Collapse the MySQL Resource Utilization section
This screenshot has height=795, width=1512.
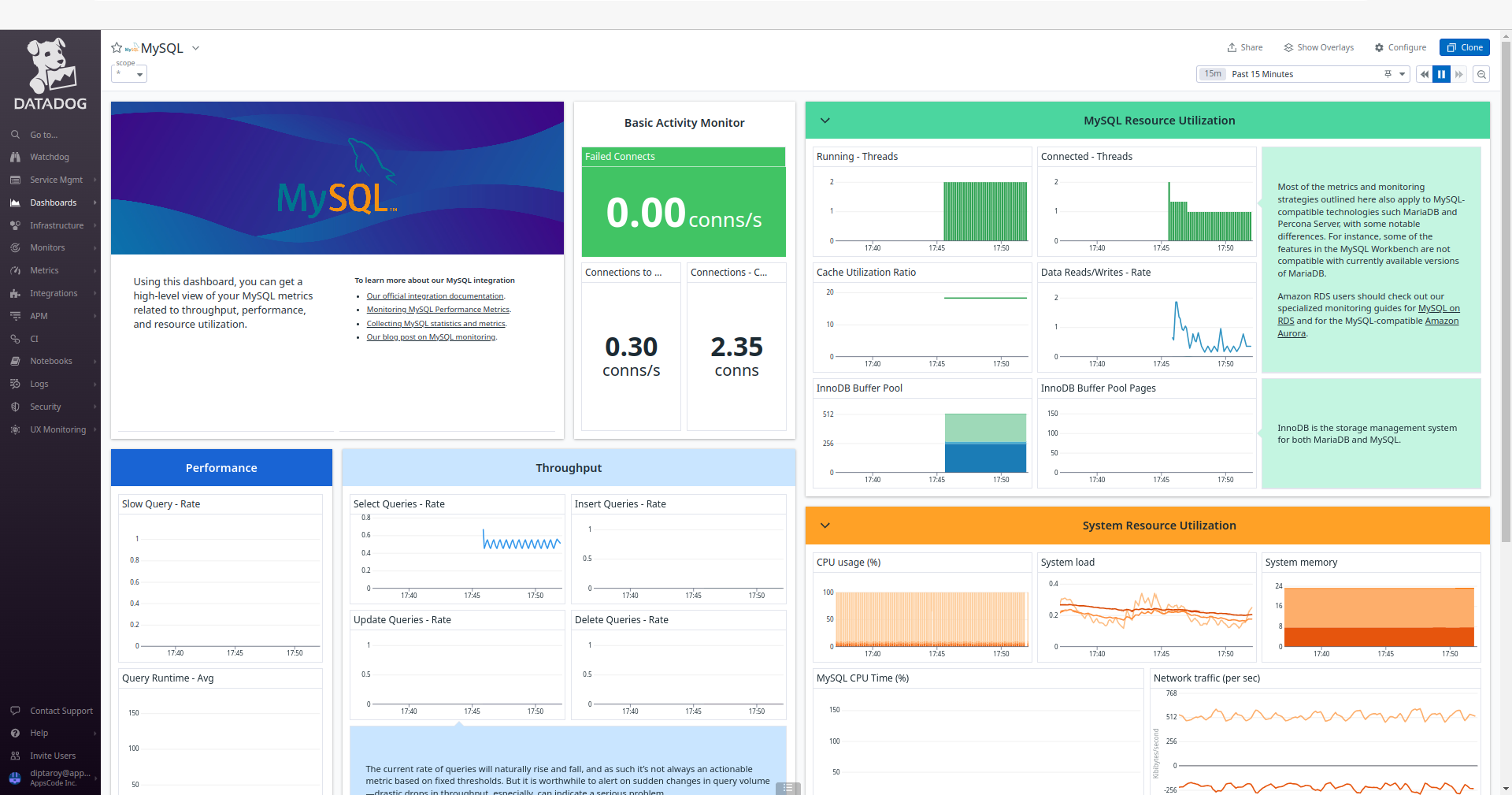click(x=825, y=121)
